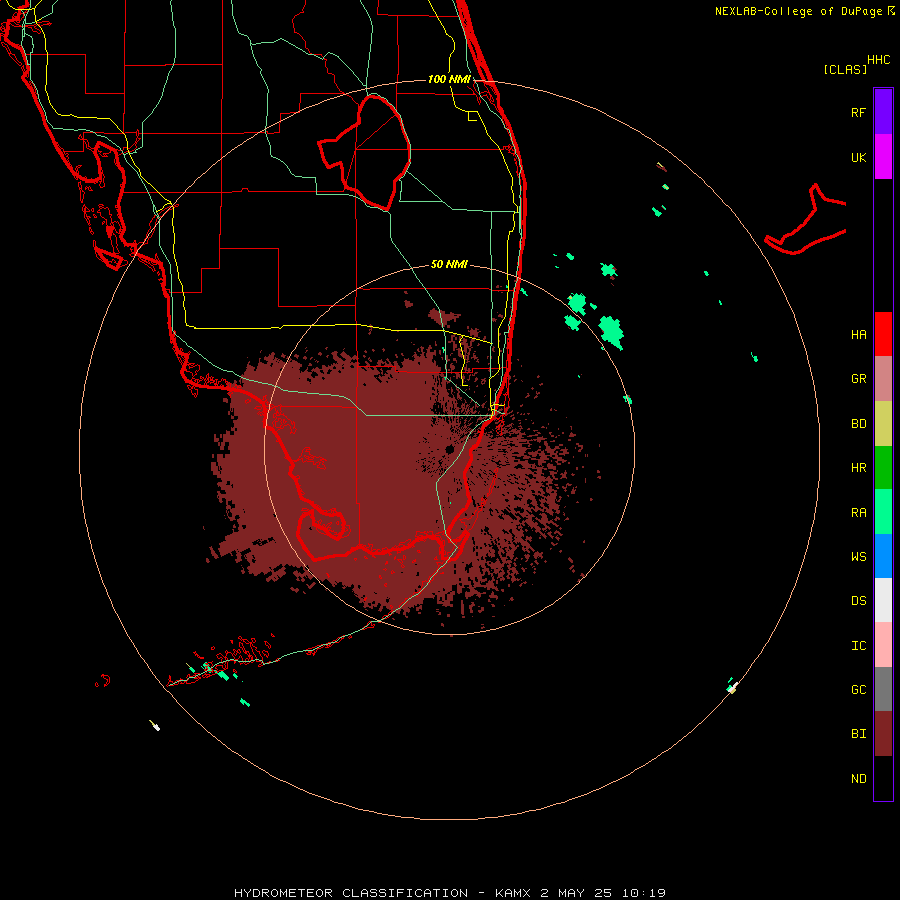
Task: Click the GR legend label
Action: (x=858, y=379)
